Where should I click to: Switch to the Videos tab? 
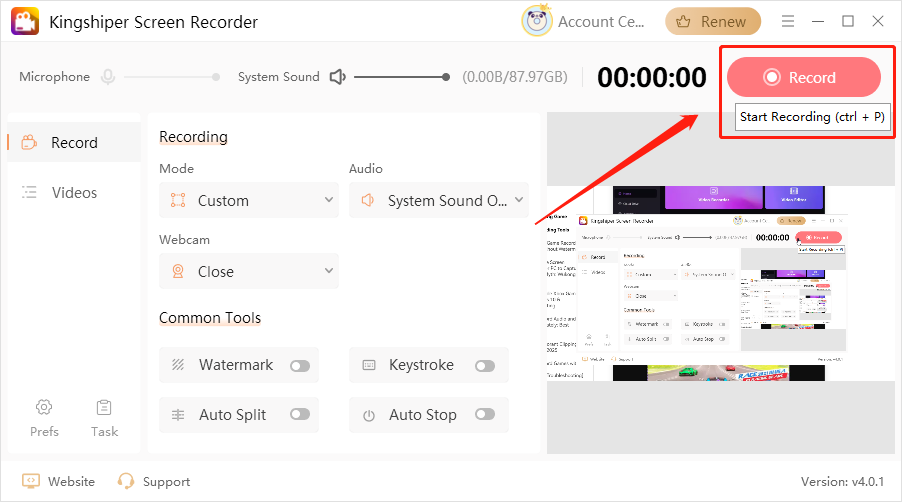(74, 192)
